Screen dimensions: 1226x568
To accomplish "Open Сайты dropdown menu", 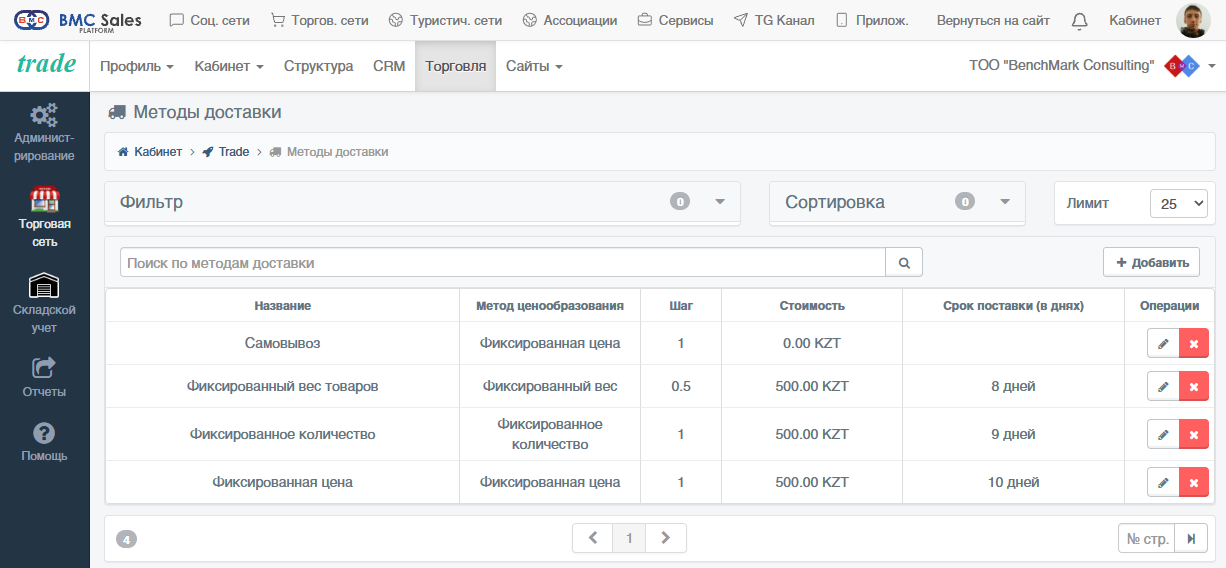I will point(534,66).
